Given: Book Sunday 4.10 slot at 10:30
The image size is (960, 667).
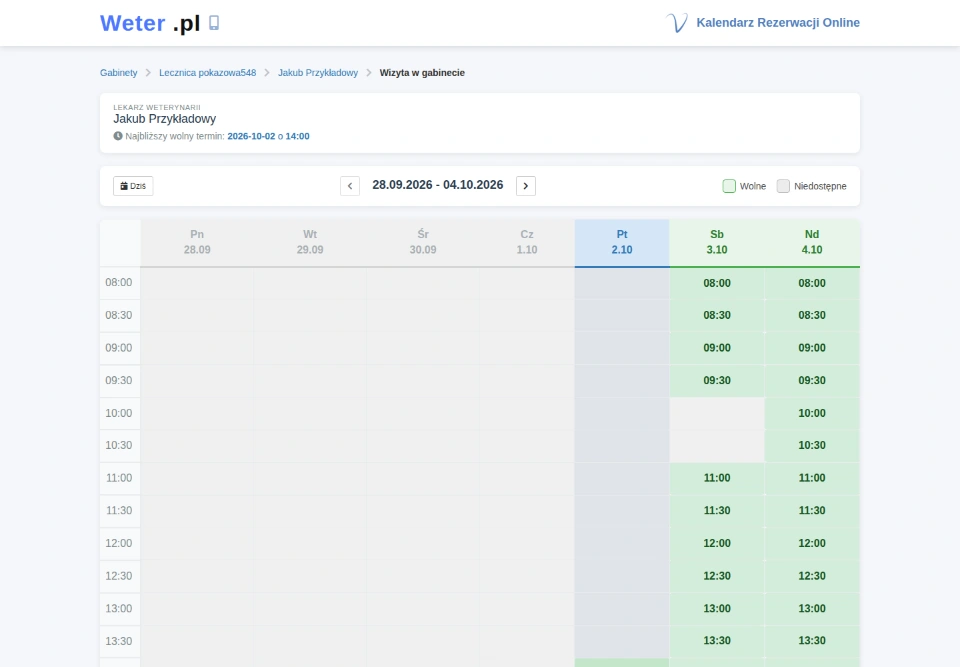Looking at the screenshot, I should coord(812,445).
